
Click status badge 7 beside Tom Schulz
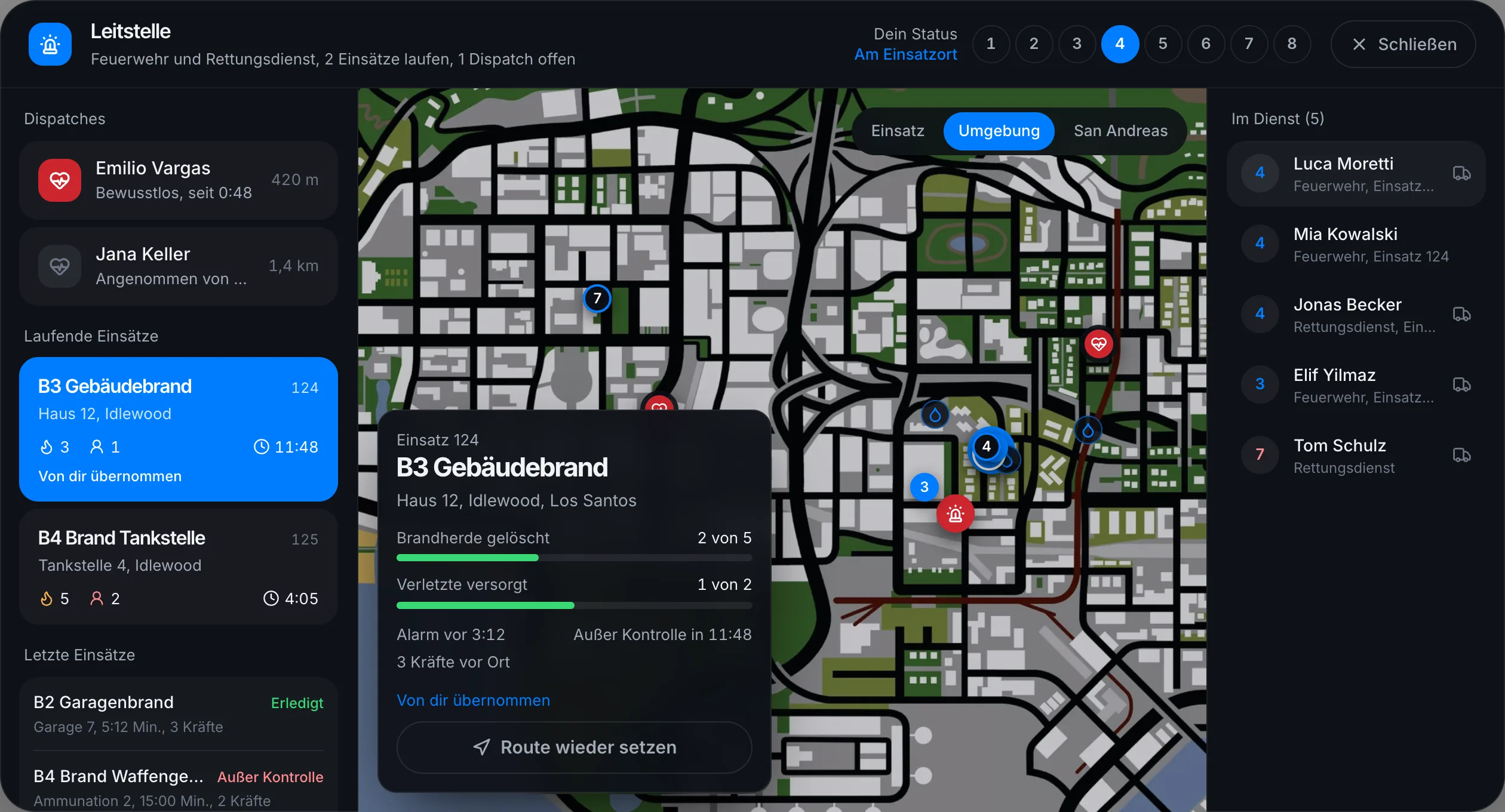[1260, 455]
